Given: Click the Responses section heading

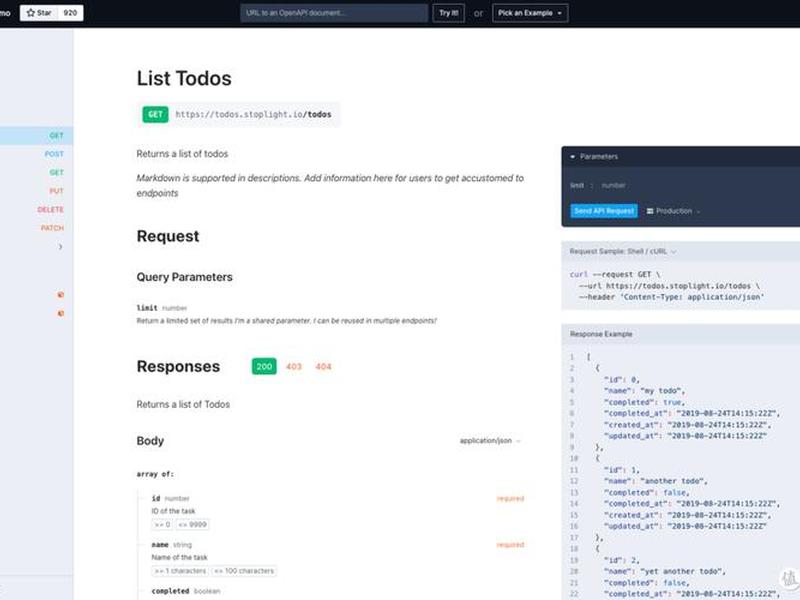Looking at the screenshot, I should point(178,366).
